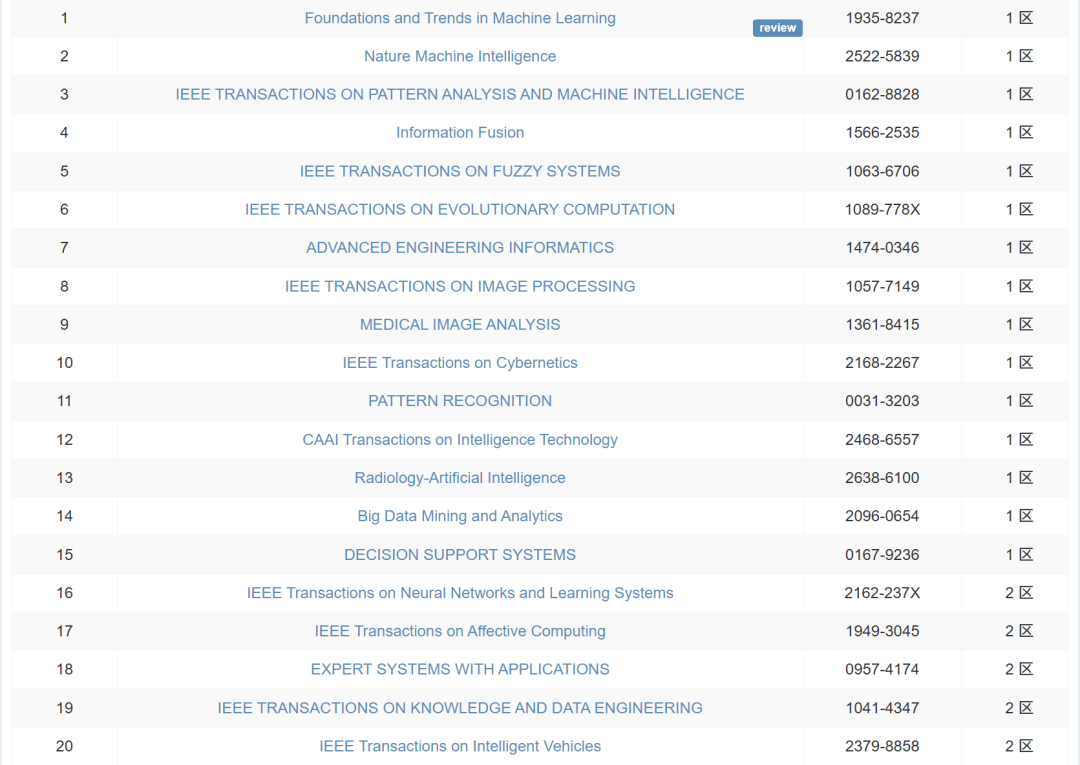
Task: Select ISSN 1566-2535 cell
Action: click(882, 133)
